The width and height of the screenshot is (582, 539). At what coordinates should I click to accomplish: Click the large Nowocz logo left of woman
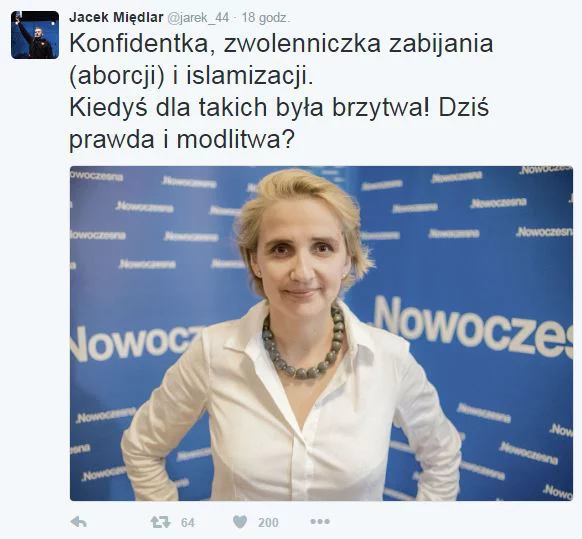click(137, 344)
